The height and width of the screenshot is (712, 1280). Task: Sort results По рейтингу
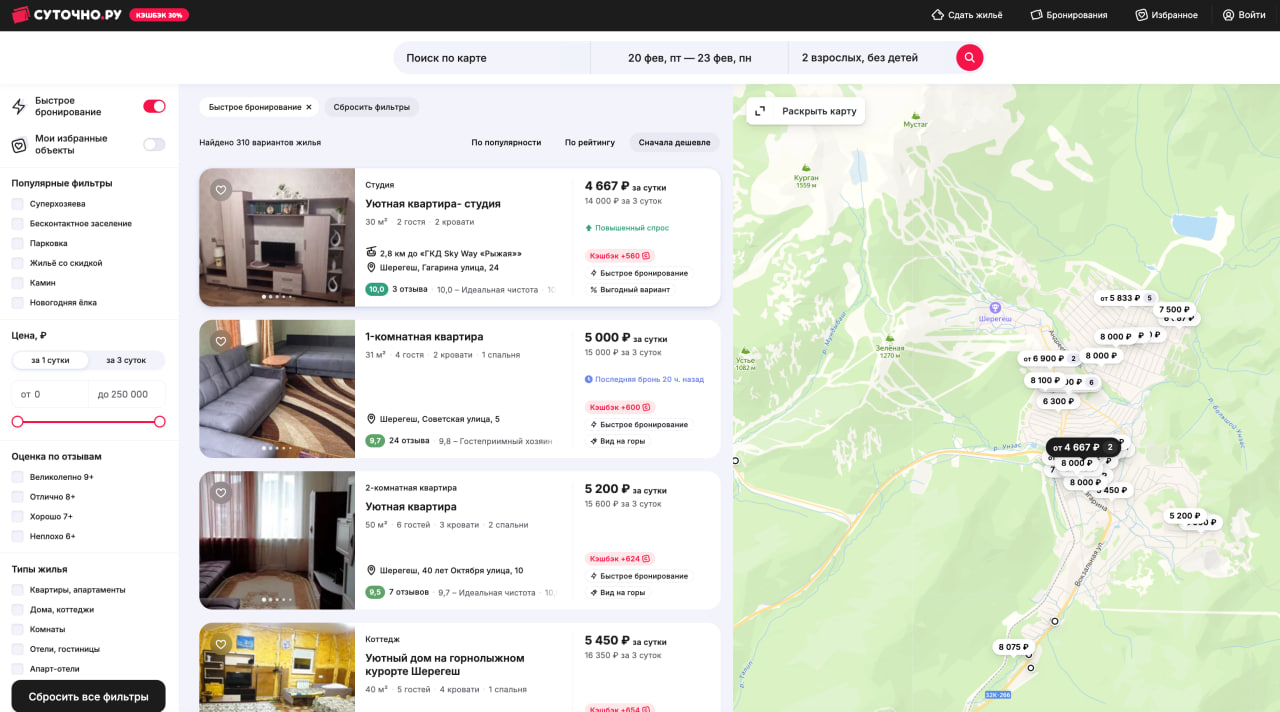(589, 142)
